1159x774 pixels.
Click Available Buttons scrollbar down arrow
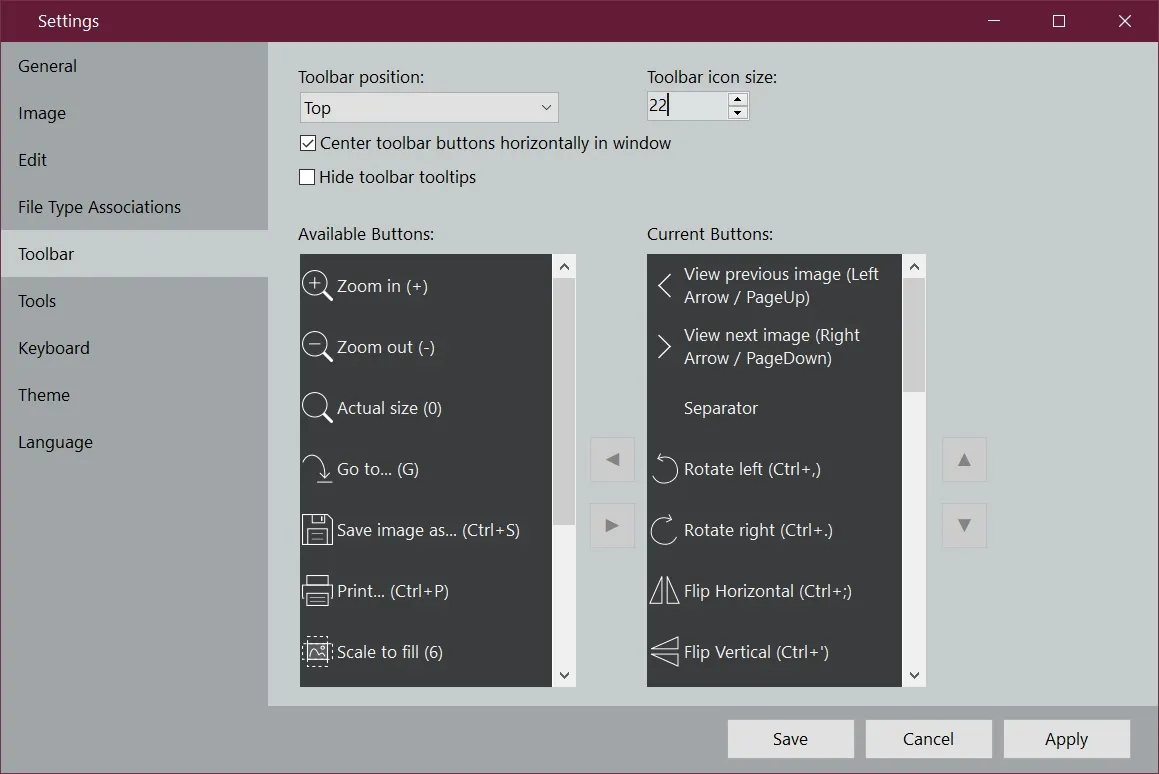point(565,675)
